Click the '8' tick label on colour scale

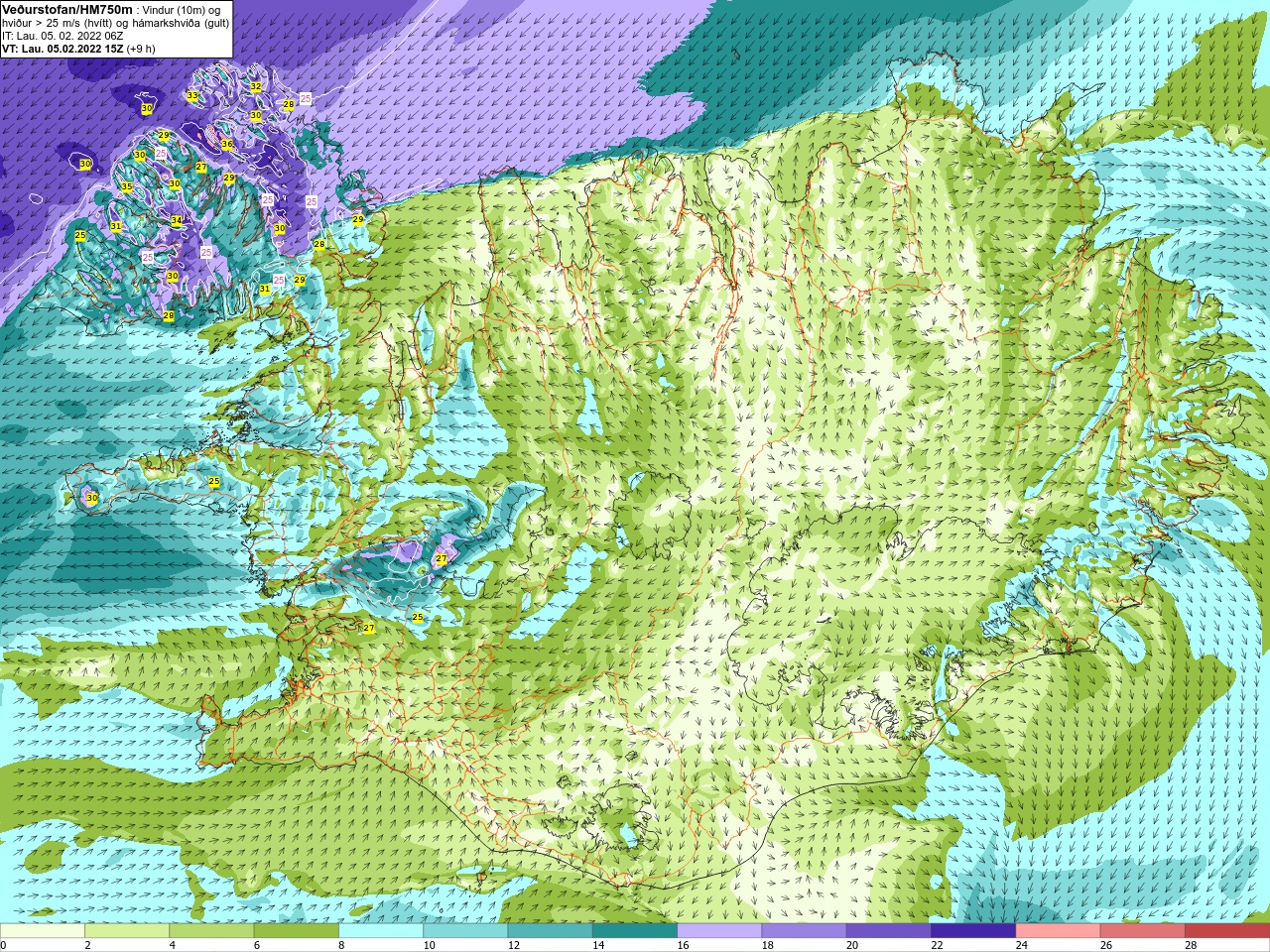(342, 945)
